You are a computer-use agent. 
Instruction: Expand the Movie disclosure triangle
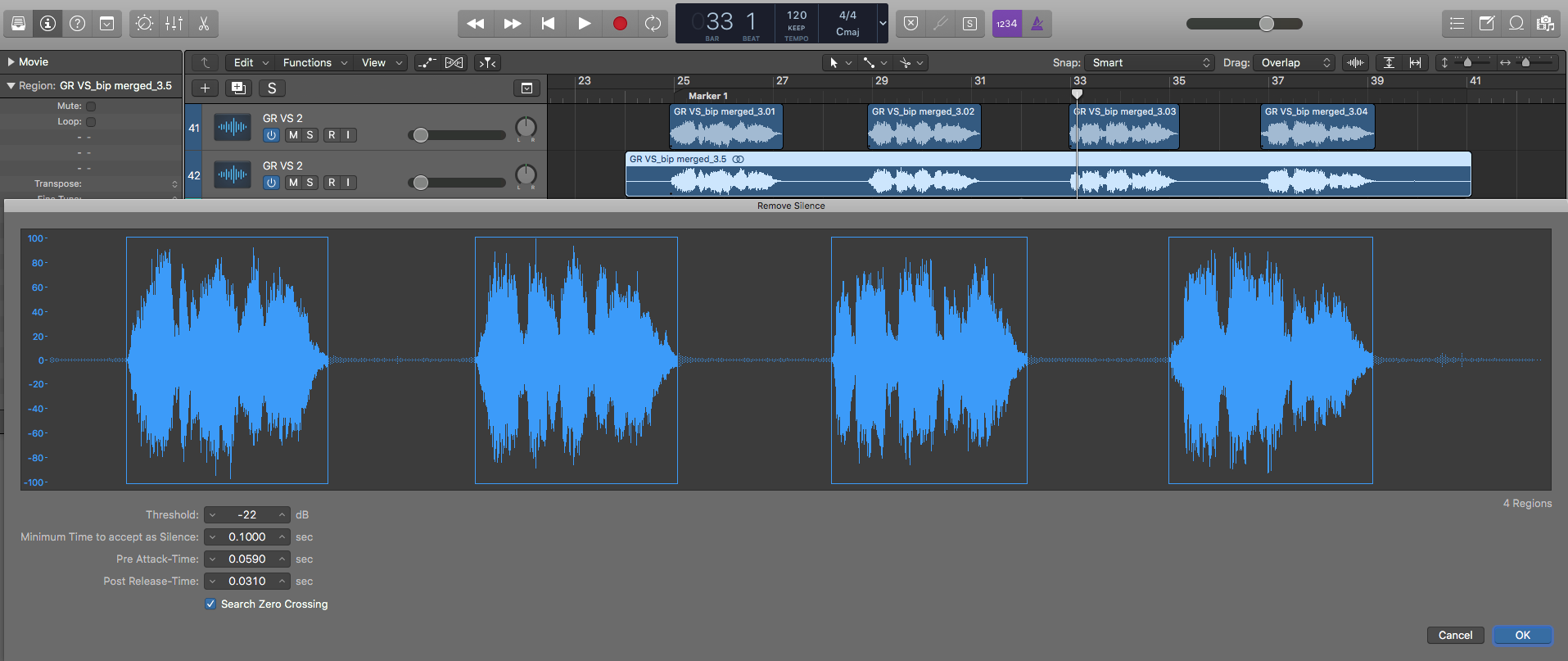pyautogui.click(x=11, y=62)
